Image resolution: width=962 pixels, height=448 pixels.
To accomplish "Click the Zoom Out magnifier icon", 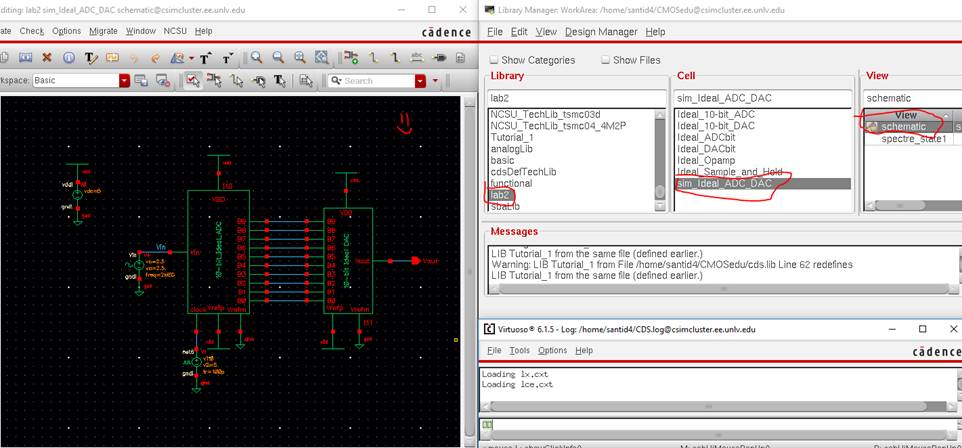I will pyautogui.click(x=277, y=58).
